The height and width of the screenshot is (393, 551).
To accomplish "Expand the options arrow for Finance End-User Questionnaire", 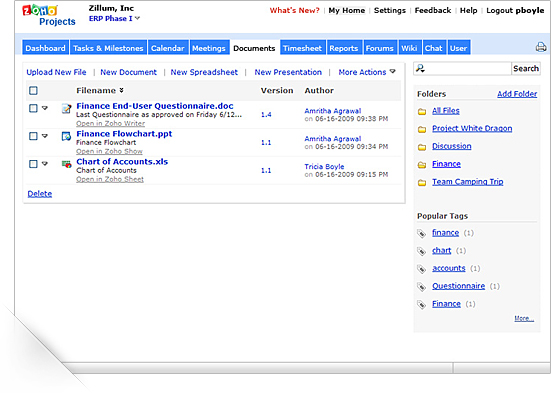I will tap(45, 108).
